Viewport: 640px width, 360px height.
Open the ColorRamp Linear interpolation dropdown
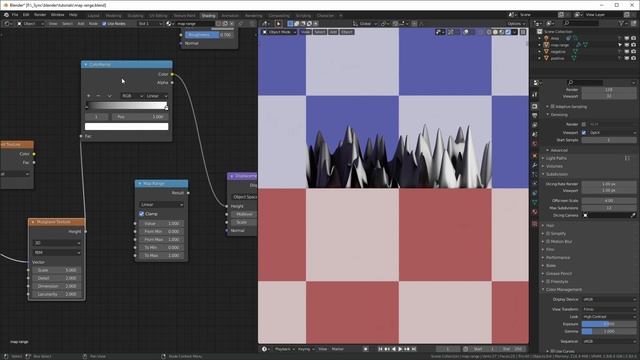157,96
